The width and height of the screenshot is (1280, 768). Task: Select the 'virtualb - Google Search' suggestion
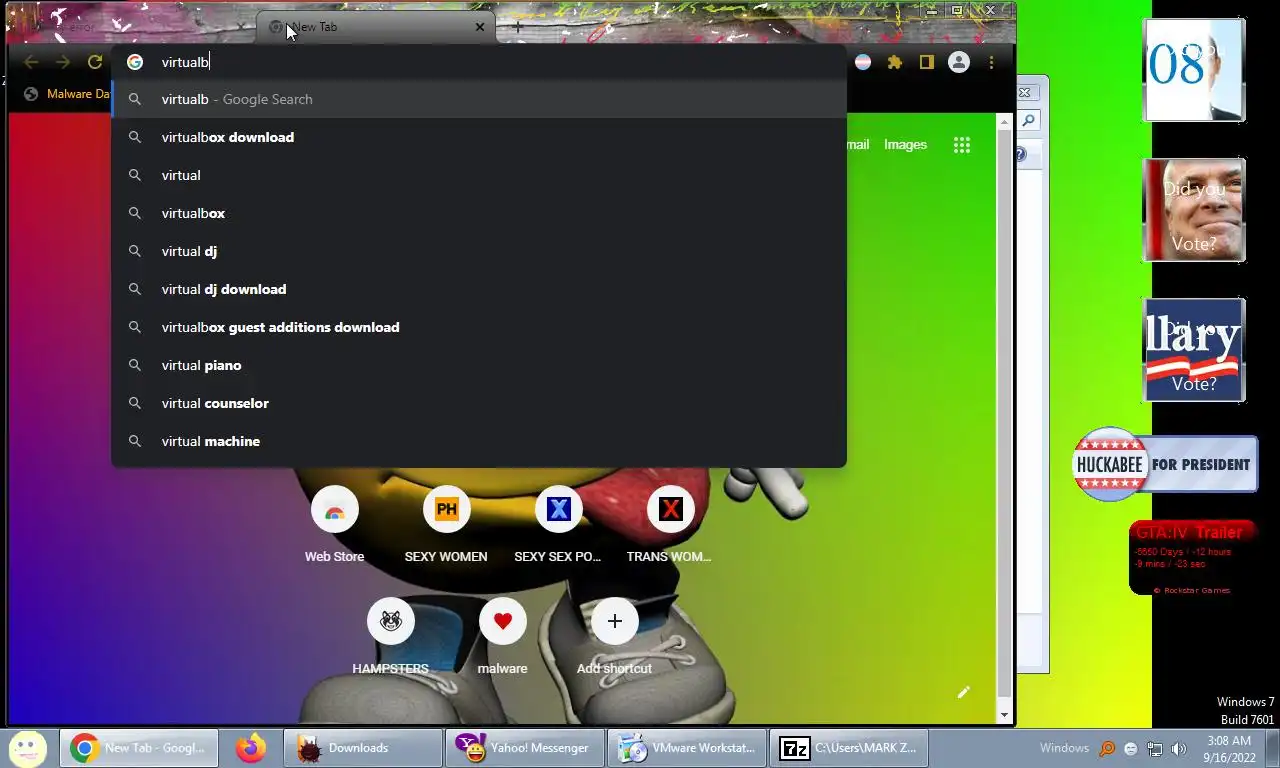(479, 99)
